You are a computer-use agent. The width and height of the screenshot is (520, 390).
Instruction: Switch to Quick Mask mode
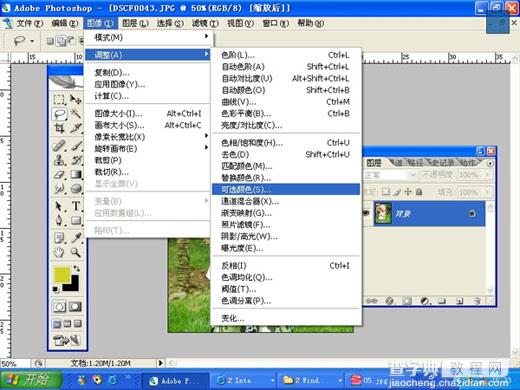click(75, 307)
